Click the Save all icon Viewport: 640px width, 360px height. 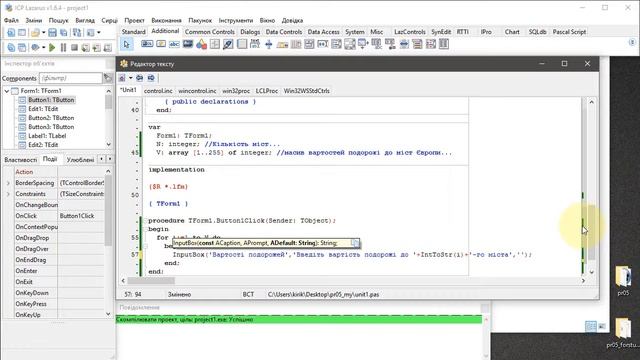click(64, 33)
